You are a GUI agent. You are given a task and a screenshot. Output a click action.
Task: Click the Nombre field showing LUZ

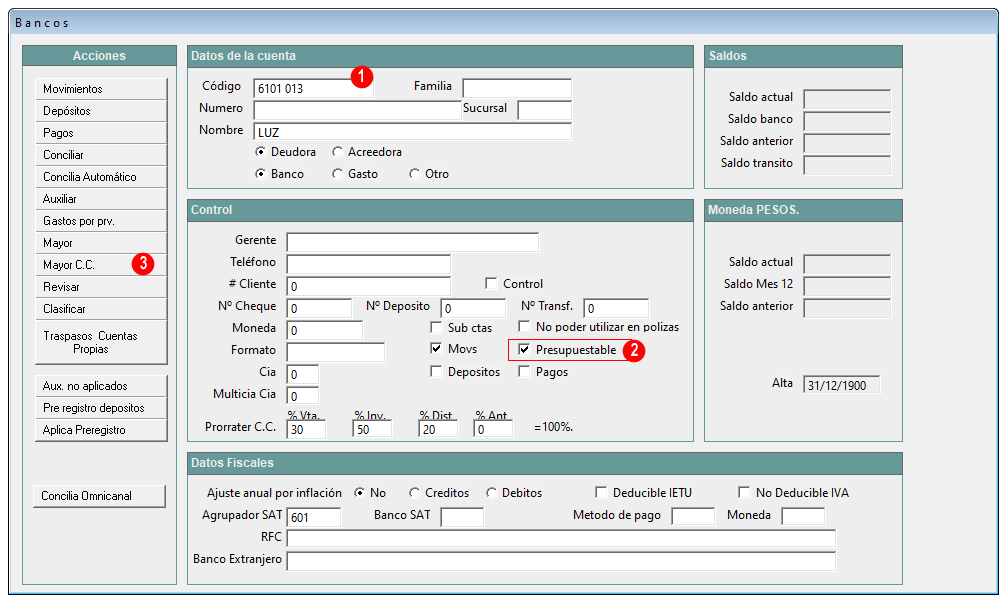pyautogui.click(x=413, y=132)
